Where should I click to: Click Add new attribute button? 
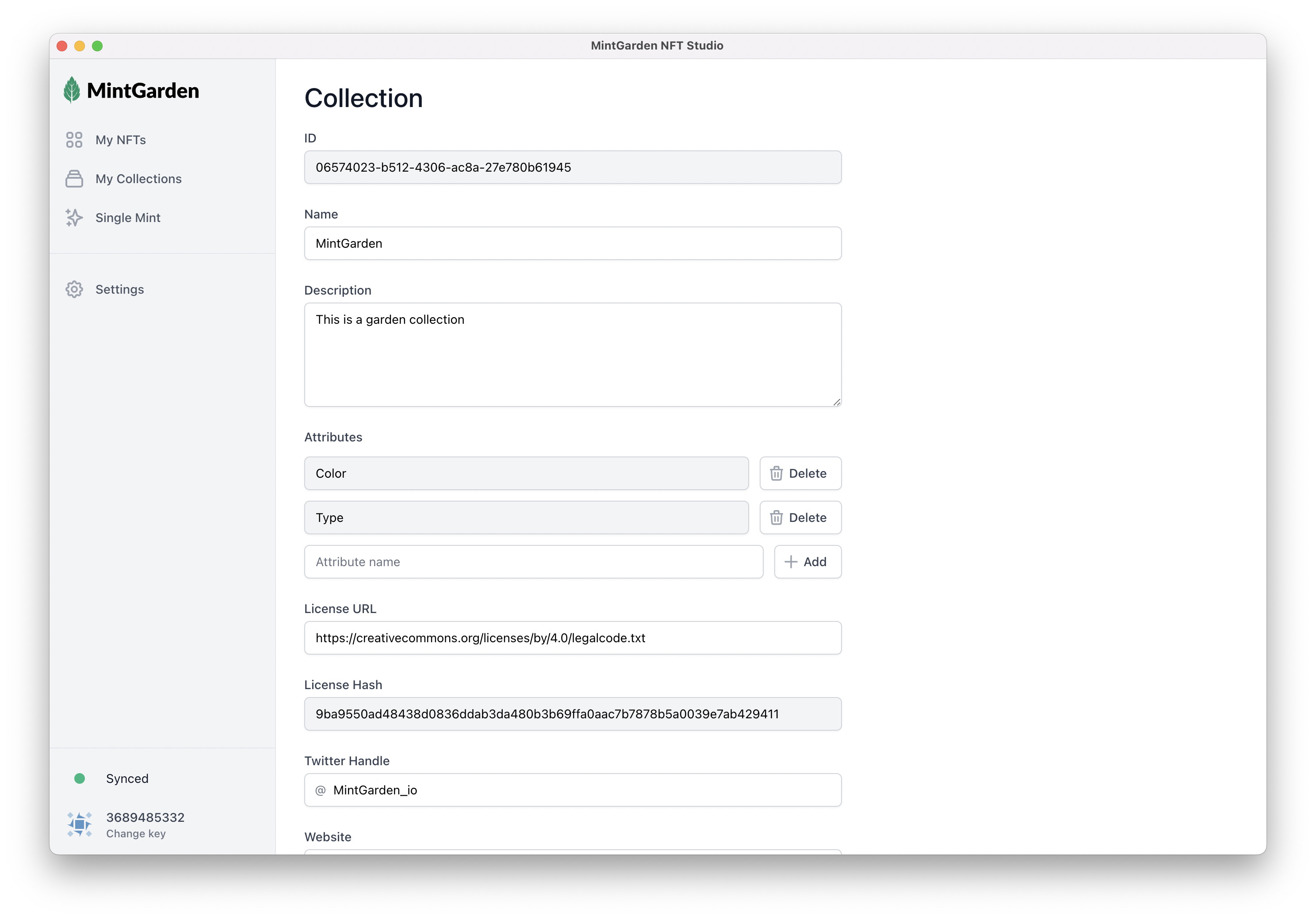pyautogui.click(x=807, y=561)
